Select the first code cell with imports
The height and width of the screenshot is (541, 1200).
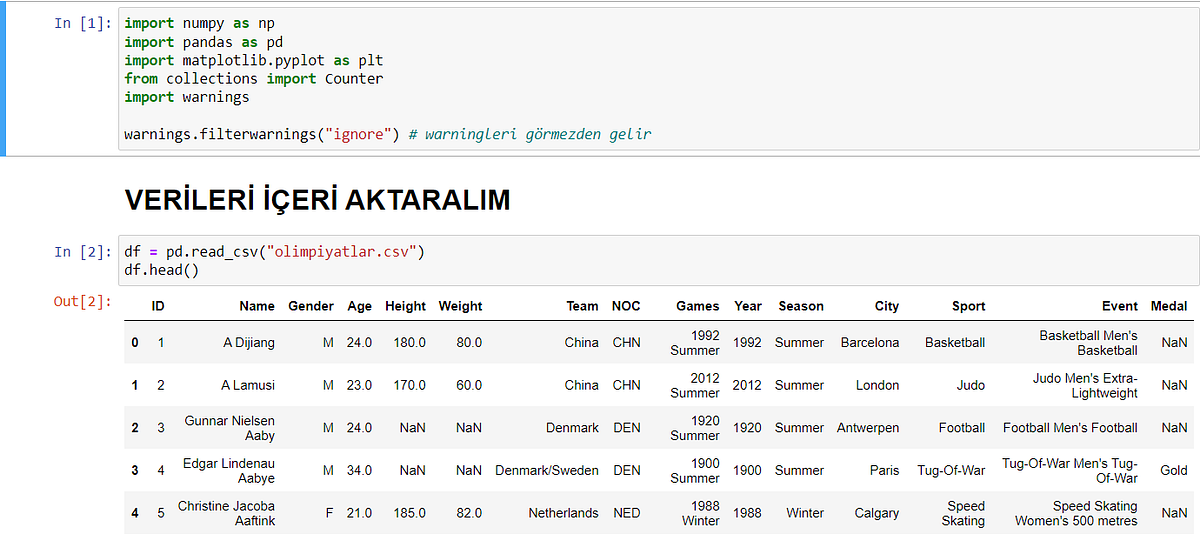pos(659,79)
